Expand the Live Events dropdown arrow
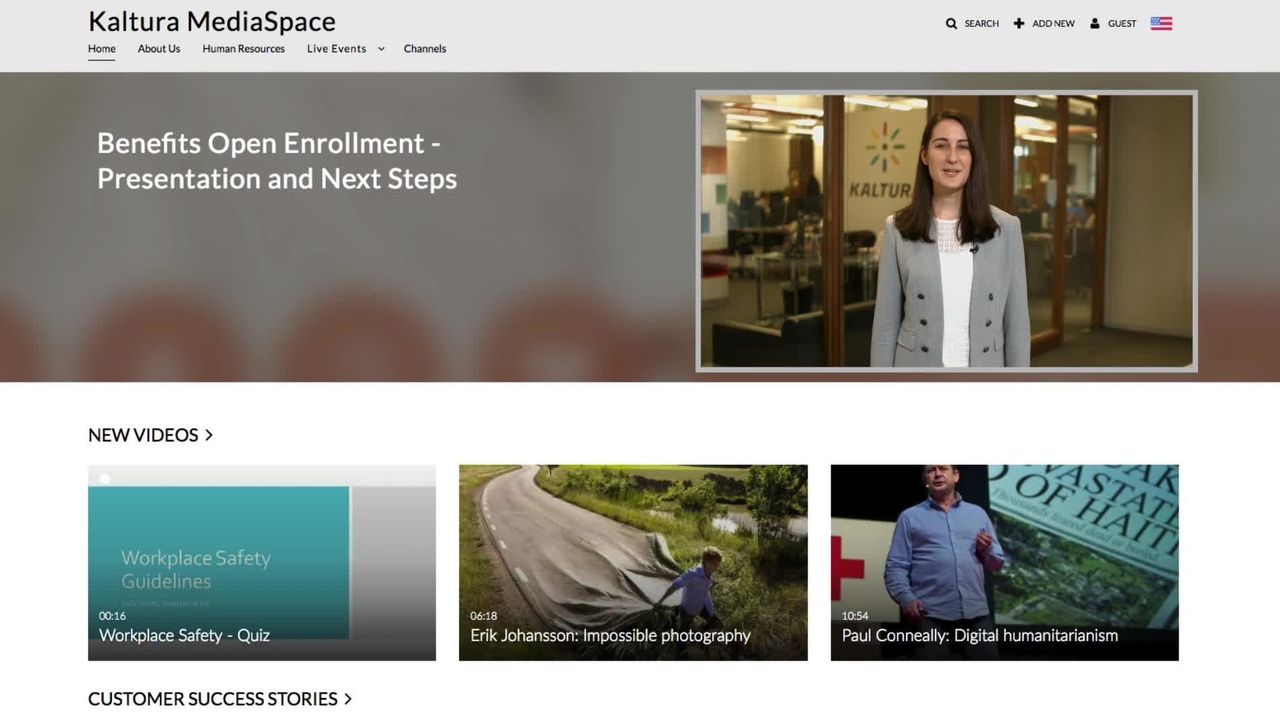This screenshot has height=725, width=1280. tap(381, 49)
